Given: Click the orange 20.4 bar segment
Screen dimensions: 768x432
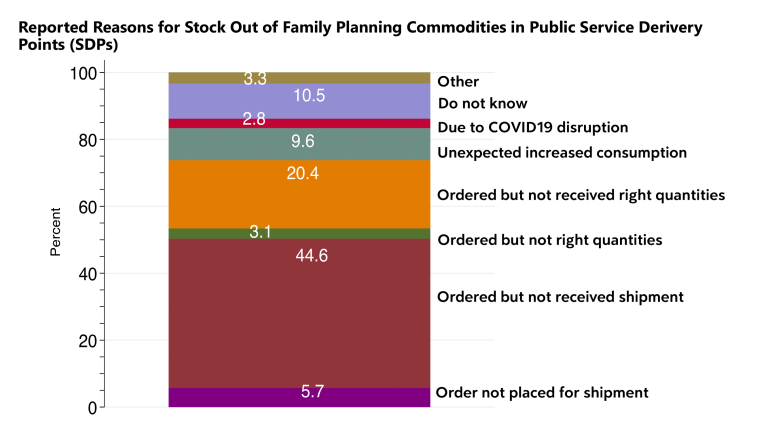Looking at the screenshot, I should [299, 194].
